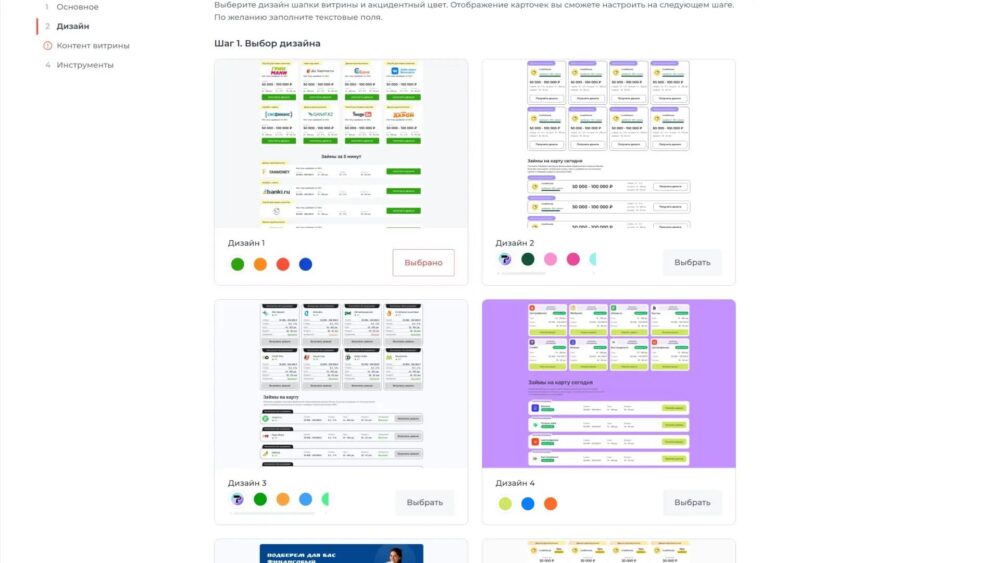Pick the orange color for Дизайн 1
This screenshot has width=1000, height=563.
click(x=260, y=264)
